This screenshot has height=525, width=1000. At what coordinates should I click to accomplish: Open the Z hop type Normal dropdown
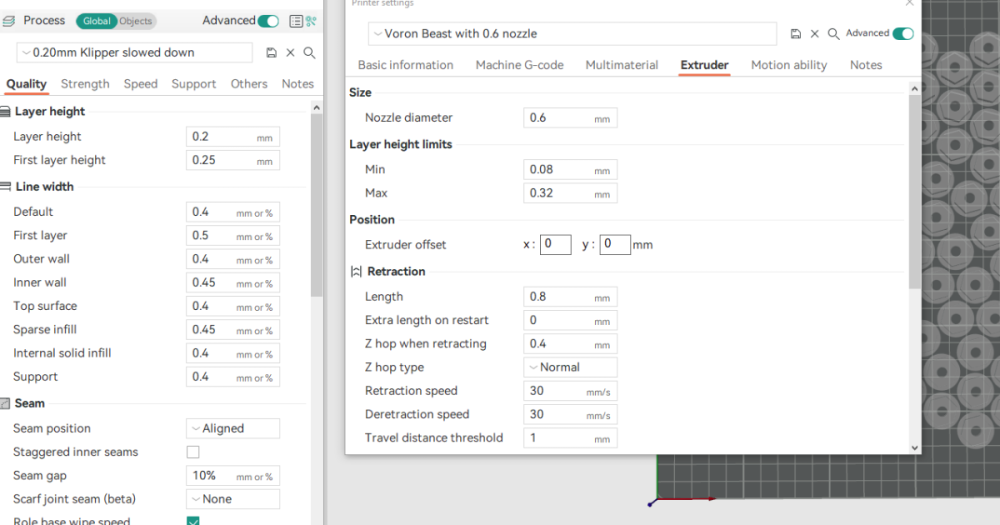[x=570, y=367]
